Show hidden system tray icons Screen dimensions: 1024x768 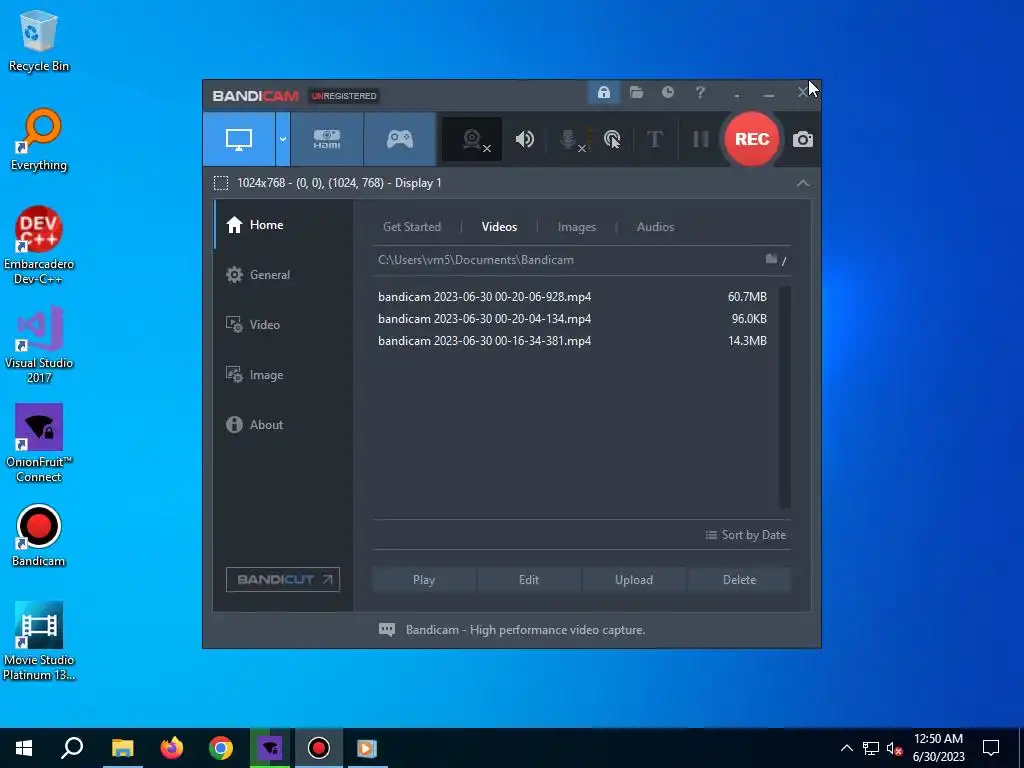click(x=846, y=748)
